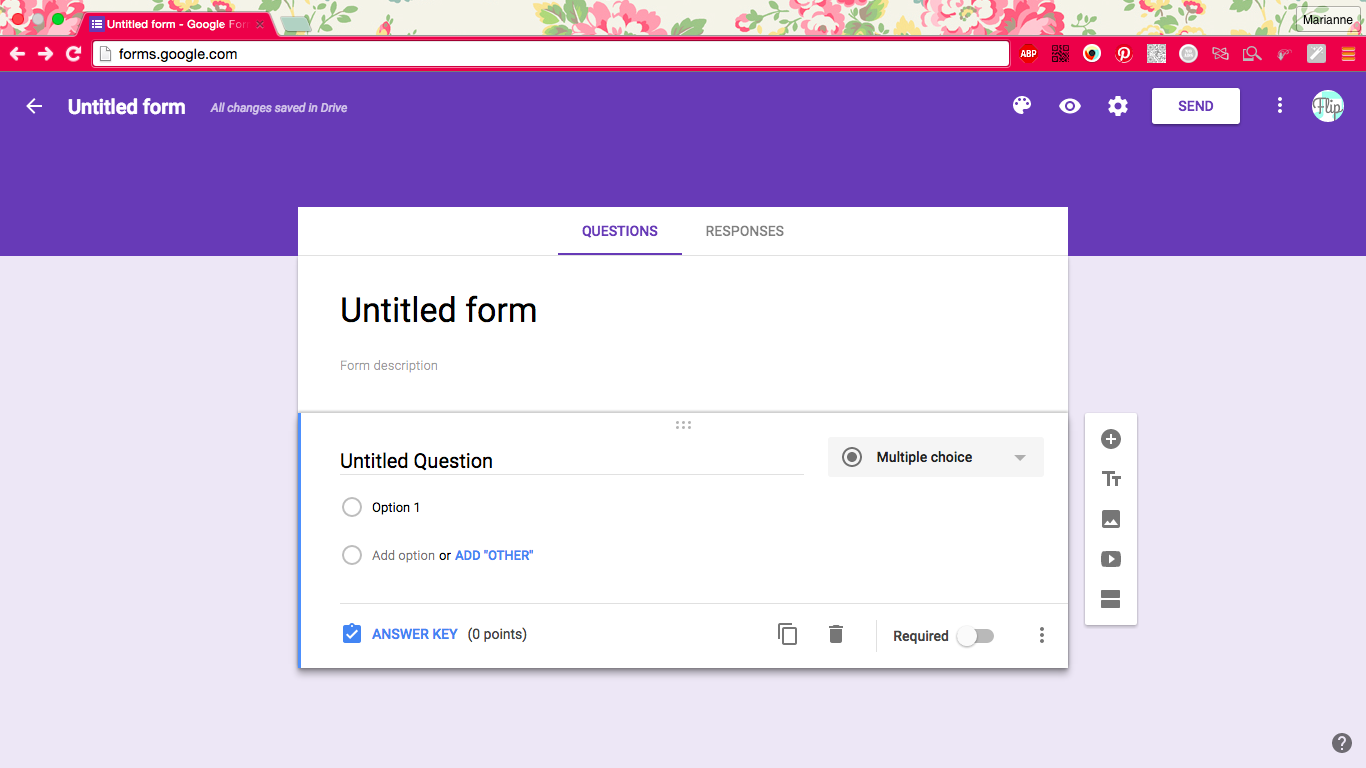Reload the page with the refresh icon
The image size is (1366, 768).
[x=73, y=54]
